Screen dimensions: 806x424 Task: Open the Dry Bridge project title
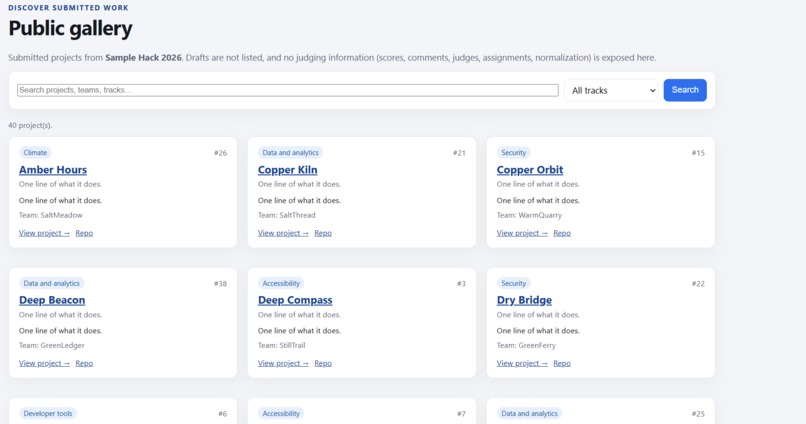[x=524, y=300]
